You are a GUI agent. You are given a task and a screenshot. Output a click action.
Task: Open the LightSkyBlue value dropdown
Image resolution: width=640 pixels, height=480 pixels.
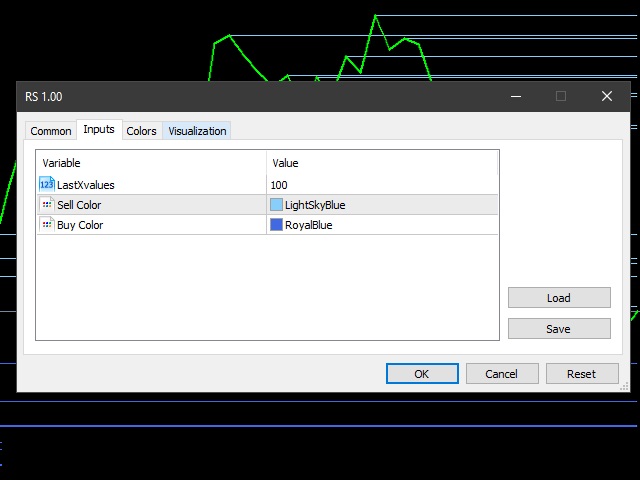click(382, 205)
